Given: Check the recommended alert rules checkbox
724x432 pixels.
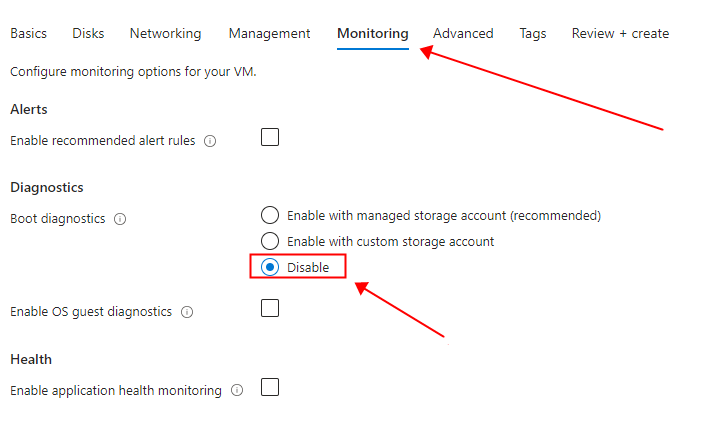Looking at the screenshot, I should point(270,138).
